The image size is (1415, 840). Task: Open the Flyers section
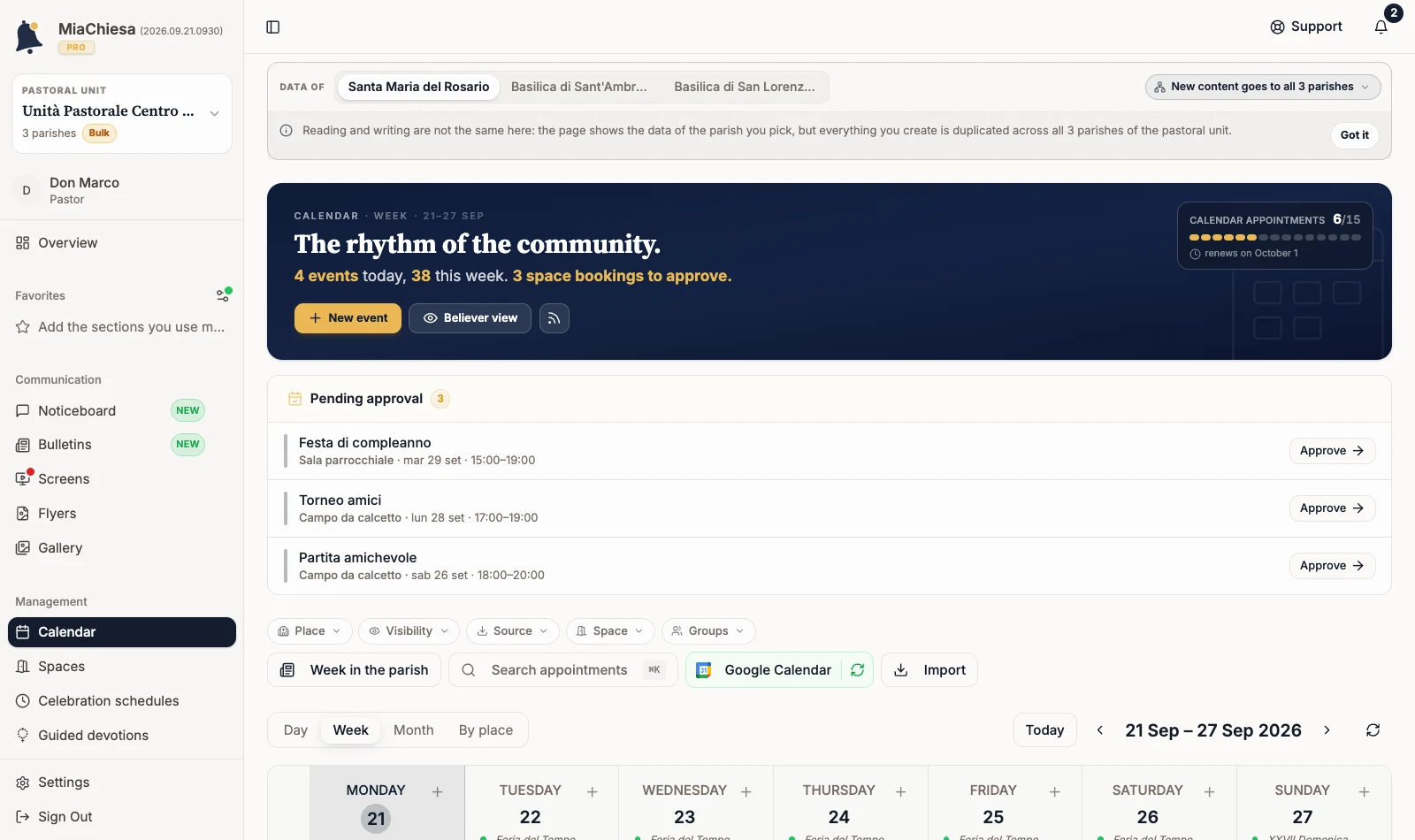click(122, 514)
